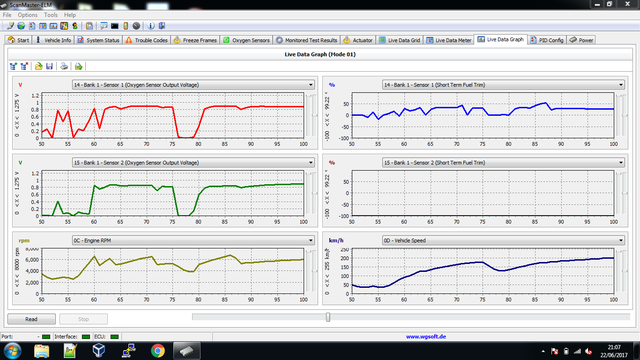Click the Engine RPM graph plot
640x360 pixels.
[x=173, y=271]
